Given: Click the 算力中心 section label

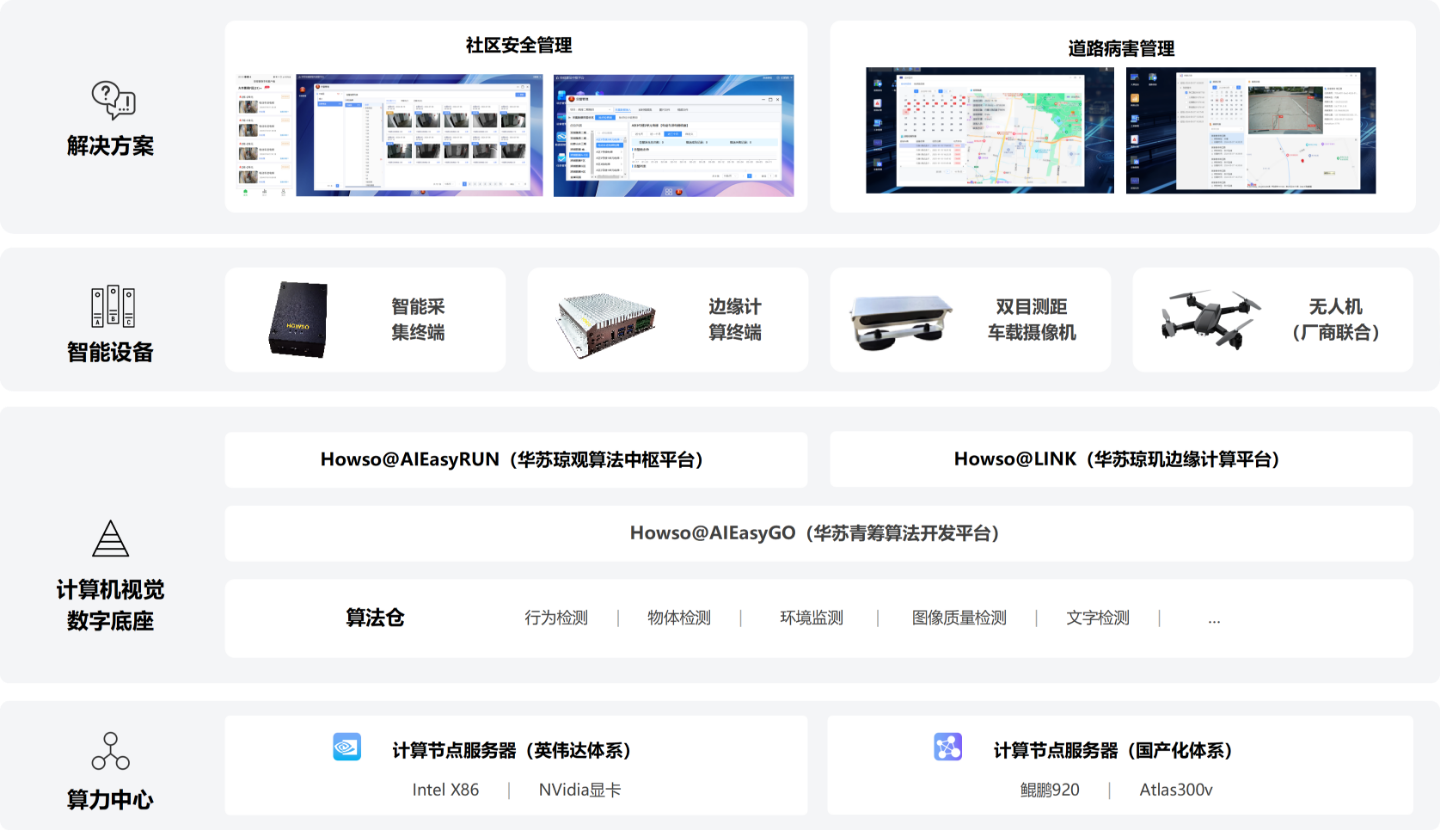Looking at the screenshot, I should tap(110, 800).
